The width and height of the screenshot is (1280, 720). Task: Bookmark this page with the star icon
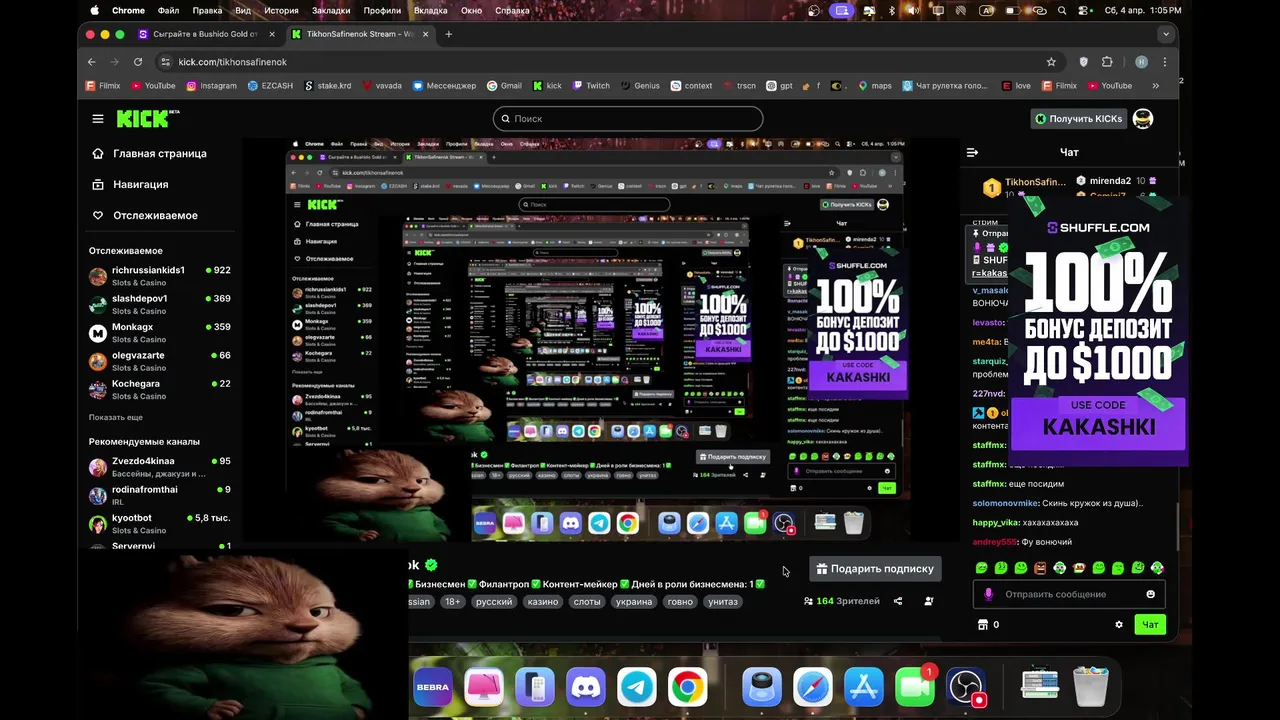1051,62
